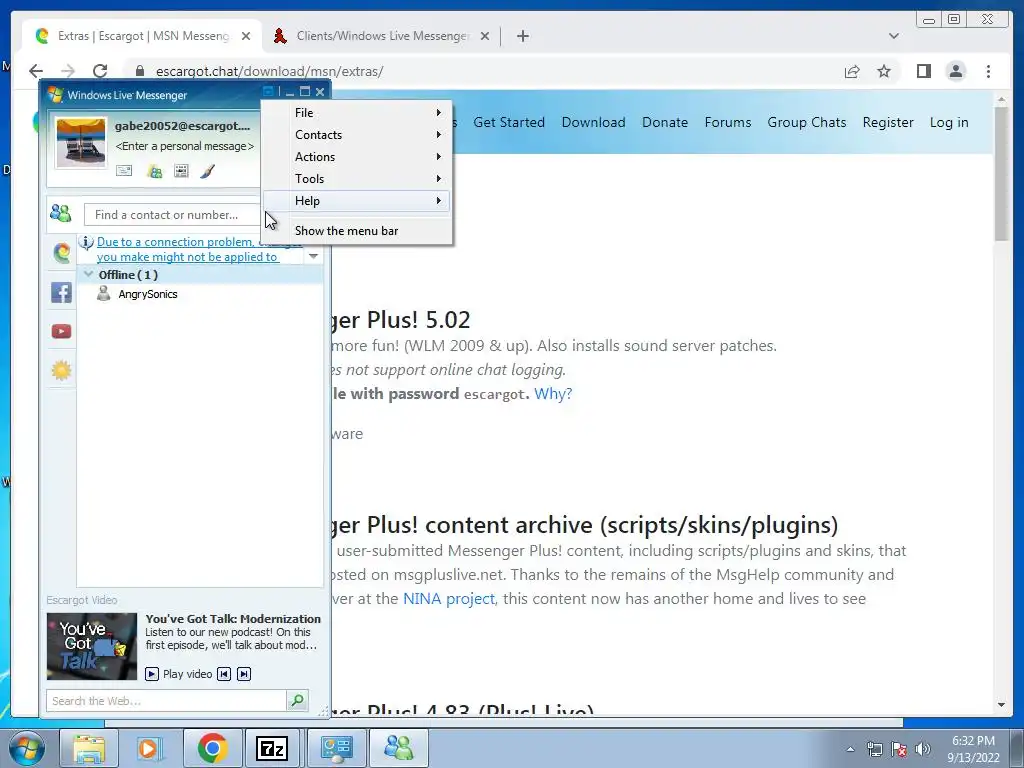Click the Chrome page vertical scrollbar
1024x768 pixels.
pyautogui.click(x=1001, y=174)
